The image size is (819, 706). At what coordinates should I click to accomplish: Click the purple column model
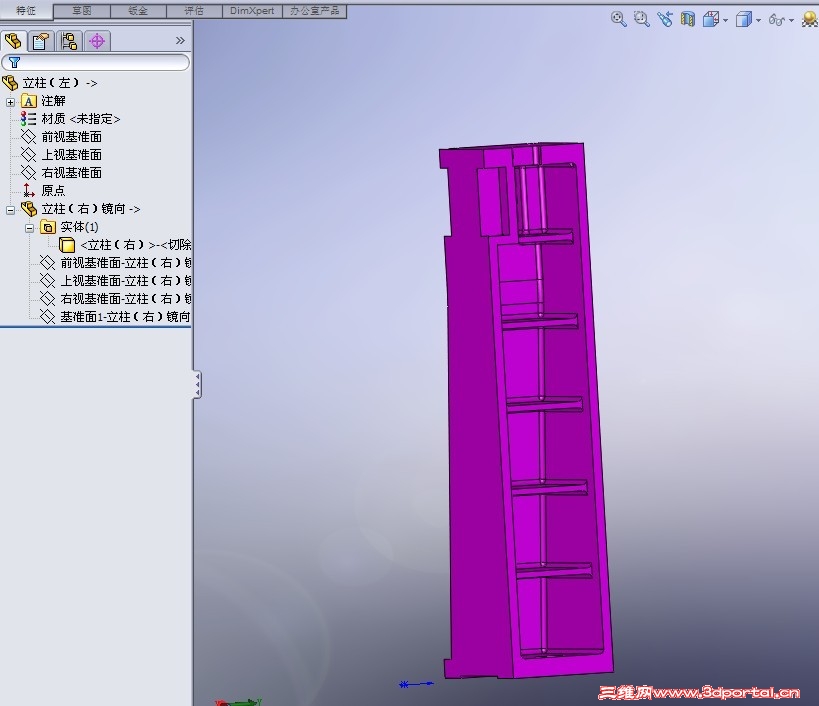pos(528,410)
